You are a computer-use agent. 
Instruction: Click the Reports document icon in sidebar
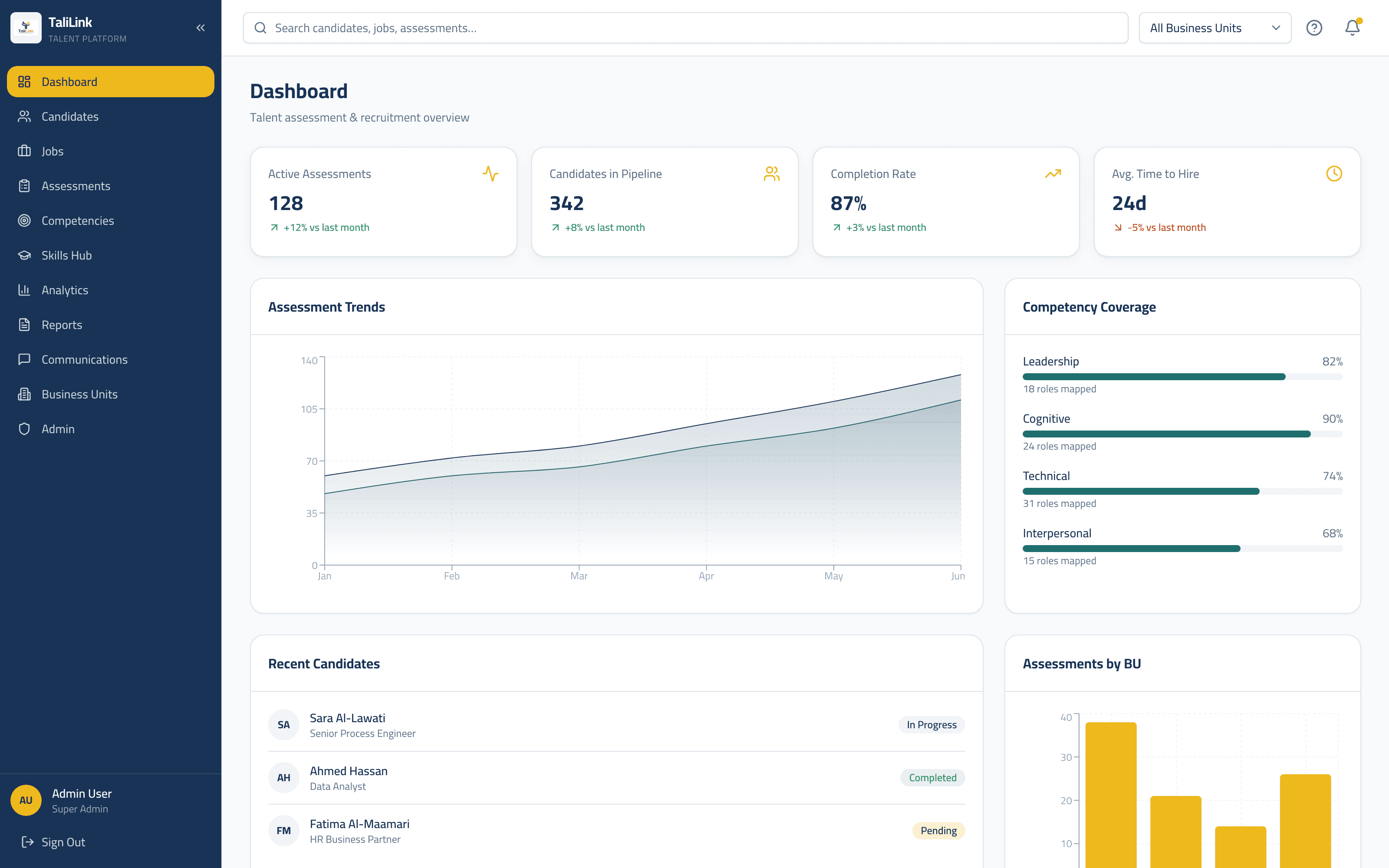(x=24, y=325)
